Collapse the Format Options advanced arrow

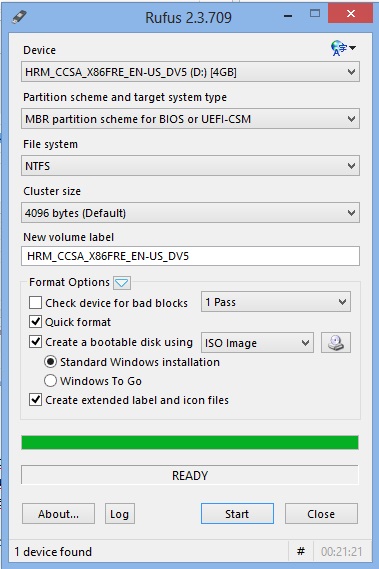pos(122,283)
